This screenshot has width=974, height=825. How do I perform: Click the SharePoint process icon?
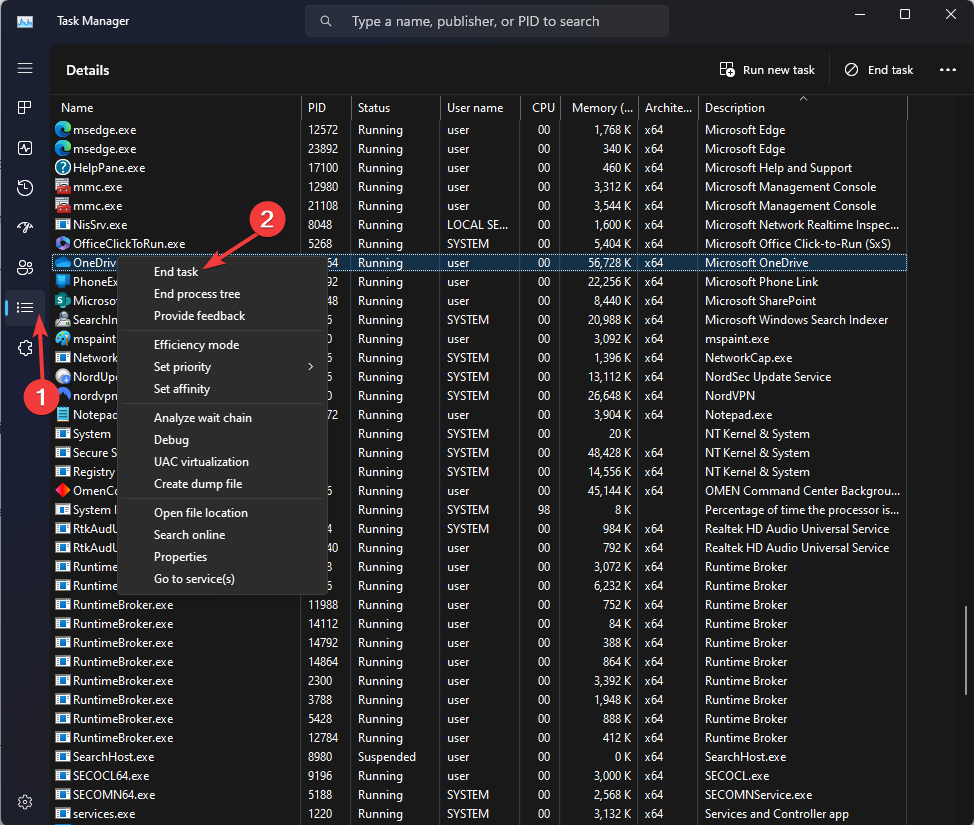(63, 301)
